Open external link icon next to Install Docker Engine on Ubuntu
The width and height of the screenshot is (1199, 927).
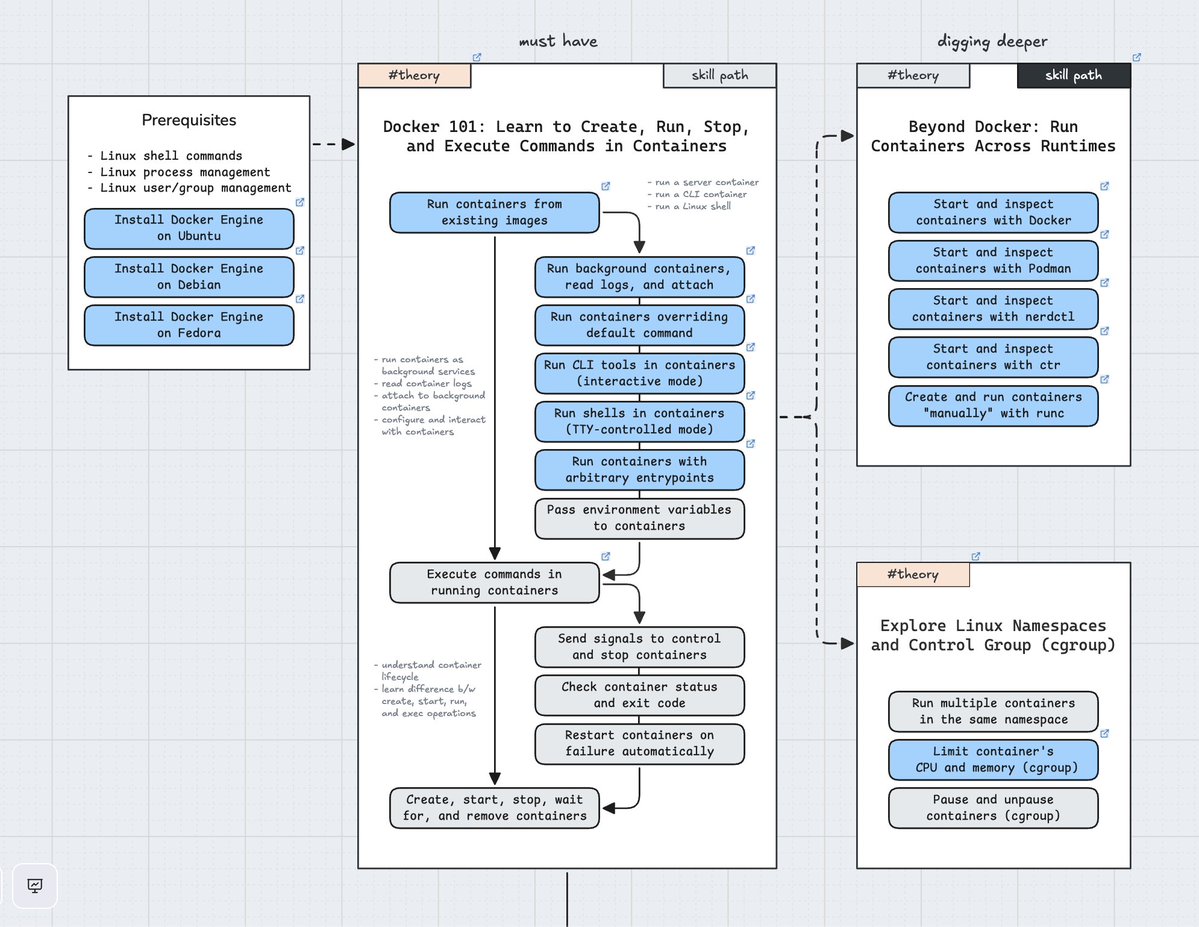[x=300, y=203]
